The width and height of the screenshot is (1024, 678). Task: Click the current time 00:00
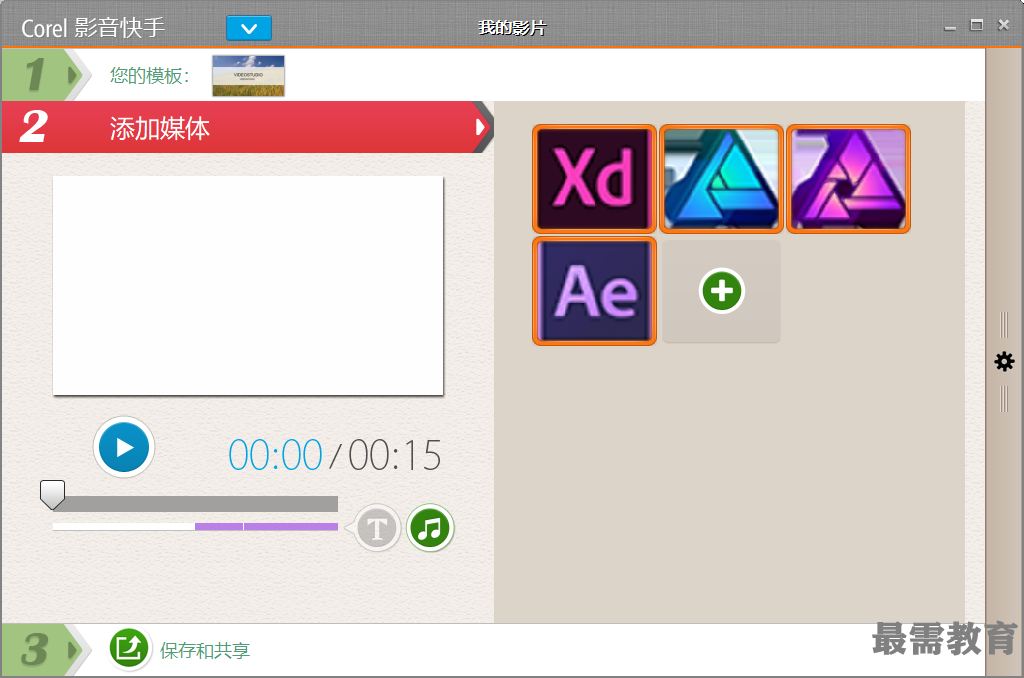tap(275, 455)
